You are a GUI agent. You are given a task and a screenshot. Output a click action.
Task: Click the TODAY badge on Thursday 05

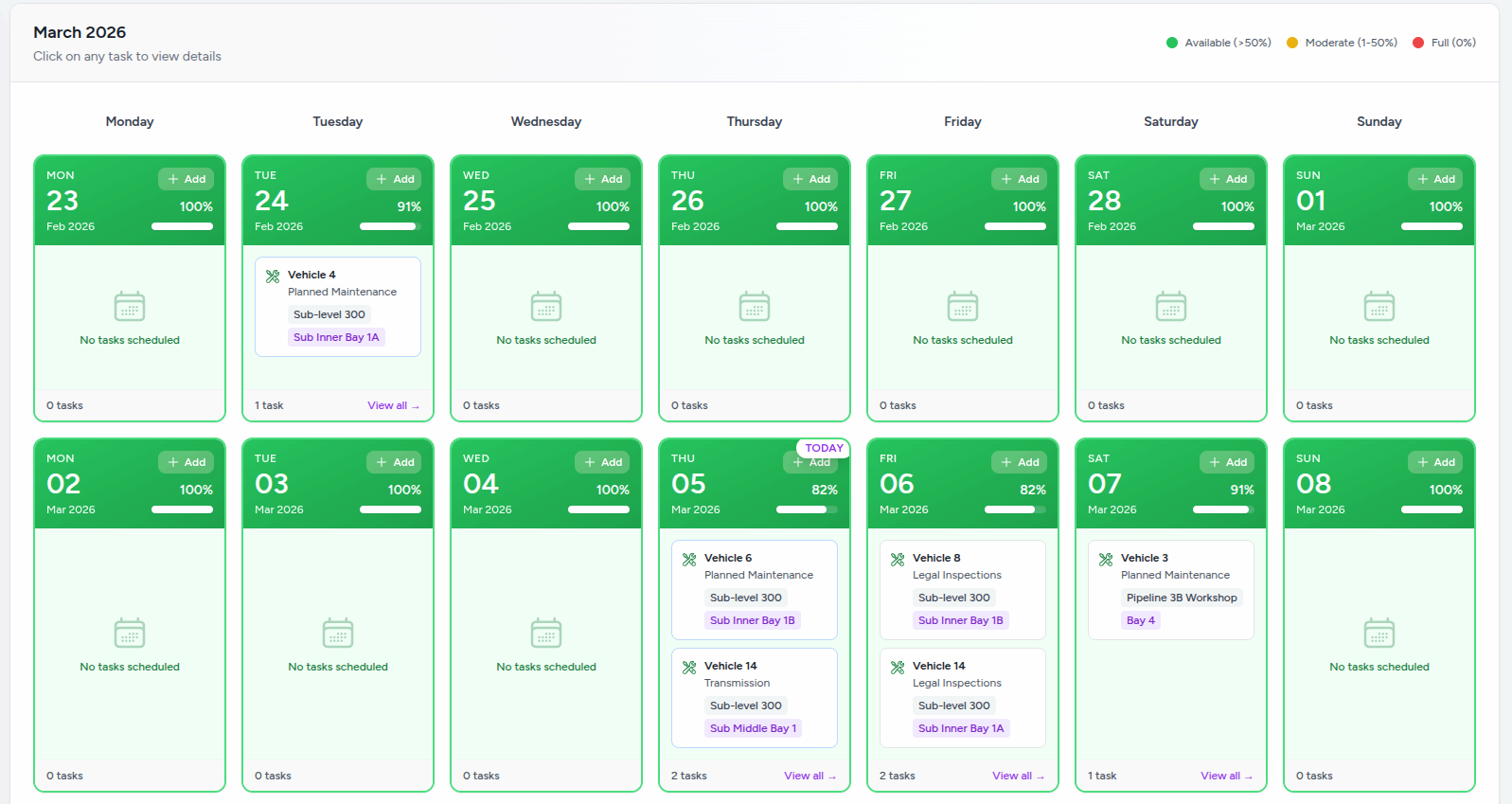pyautogui.click(x=824, y=448)
